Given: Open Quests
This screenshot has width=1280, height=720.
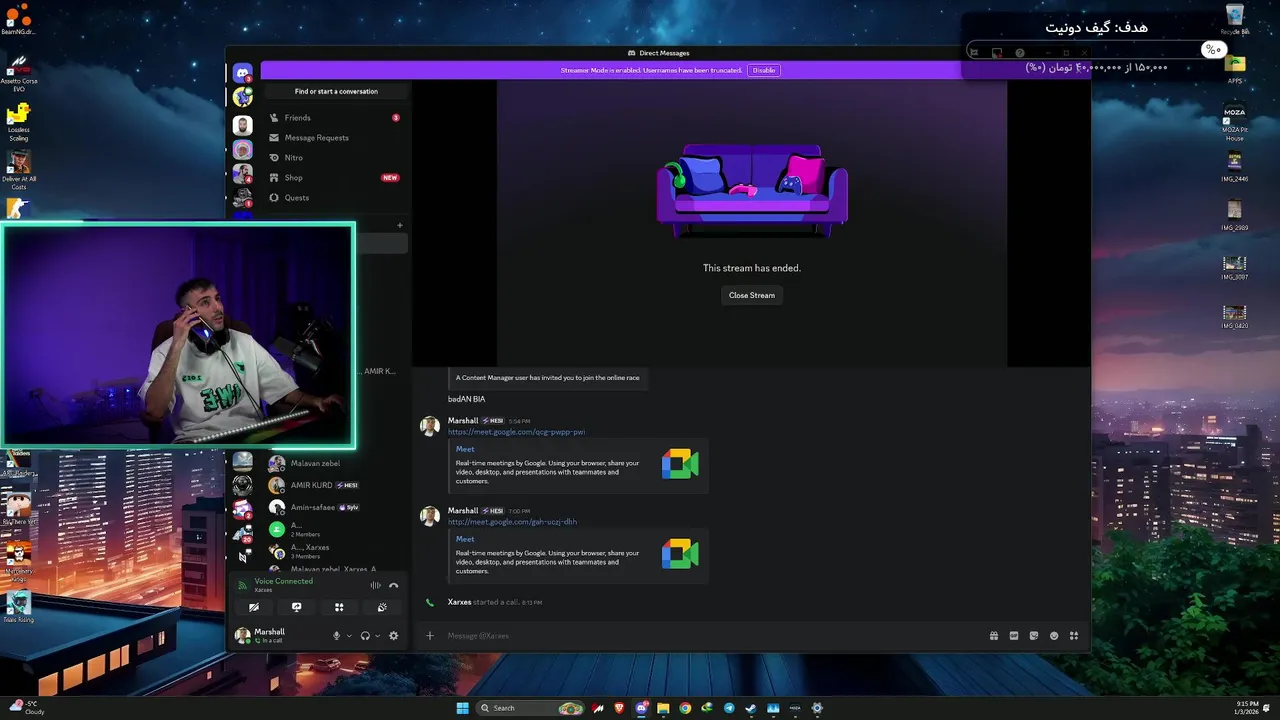Looking at the screenshot, I should point(336,198).
